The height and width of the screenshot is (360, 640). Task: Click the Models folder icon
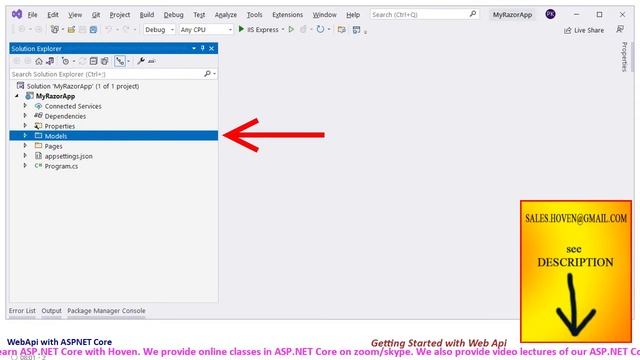point(38,136)
